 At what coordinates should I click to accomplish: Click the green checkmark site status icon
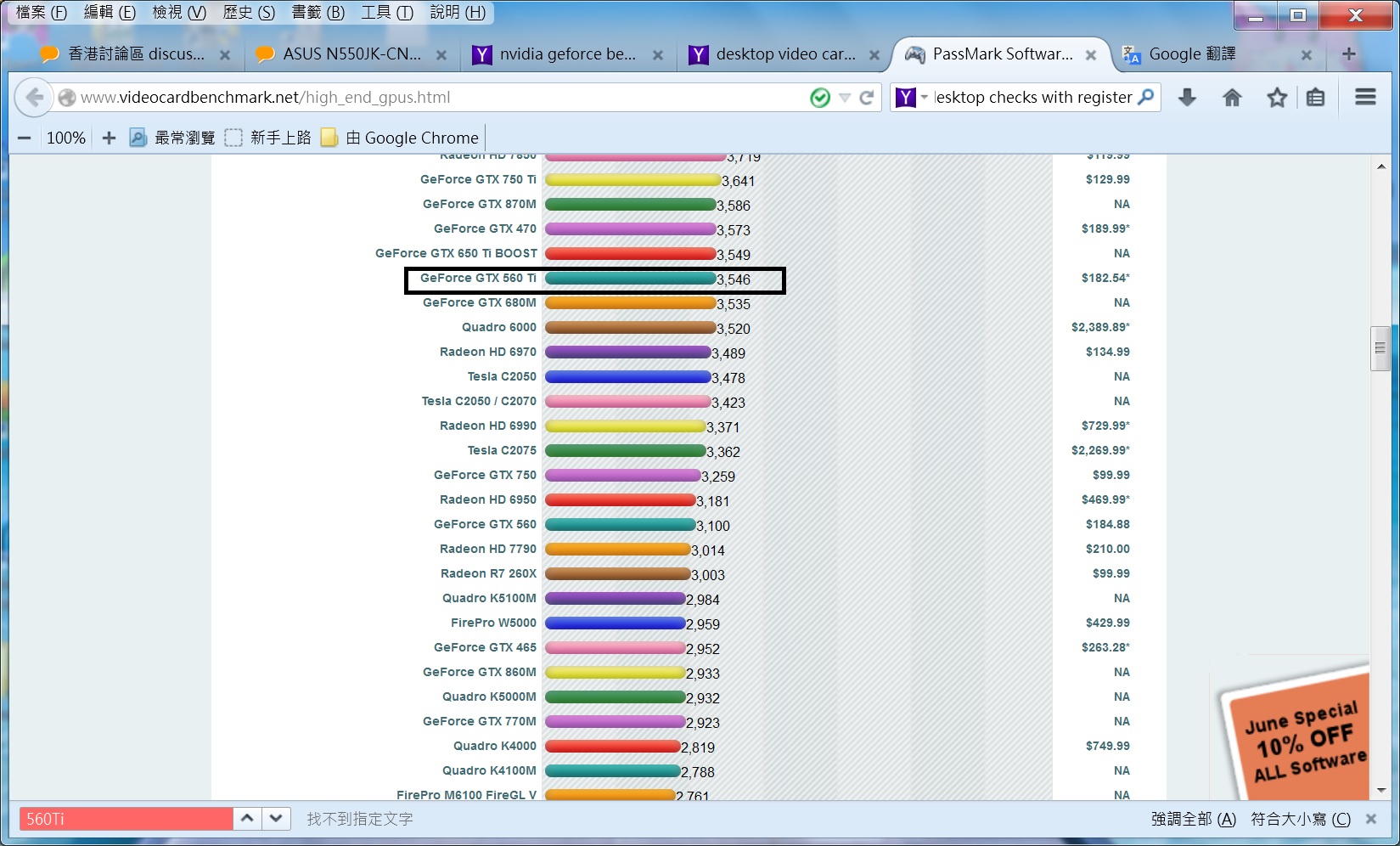point(819,98)
